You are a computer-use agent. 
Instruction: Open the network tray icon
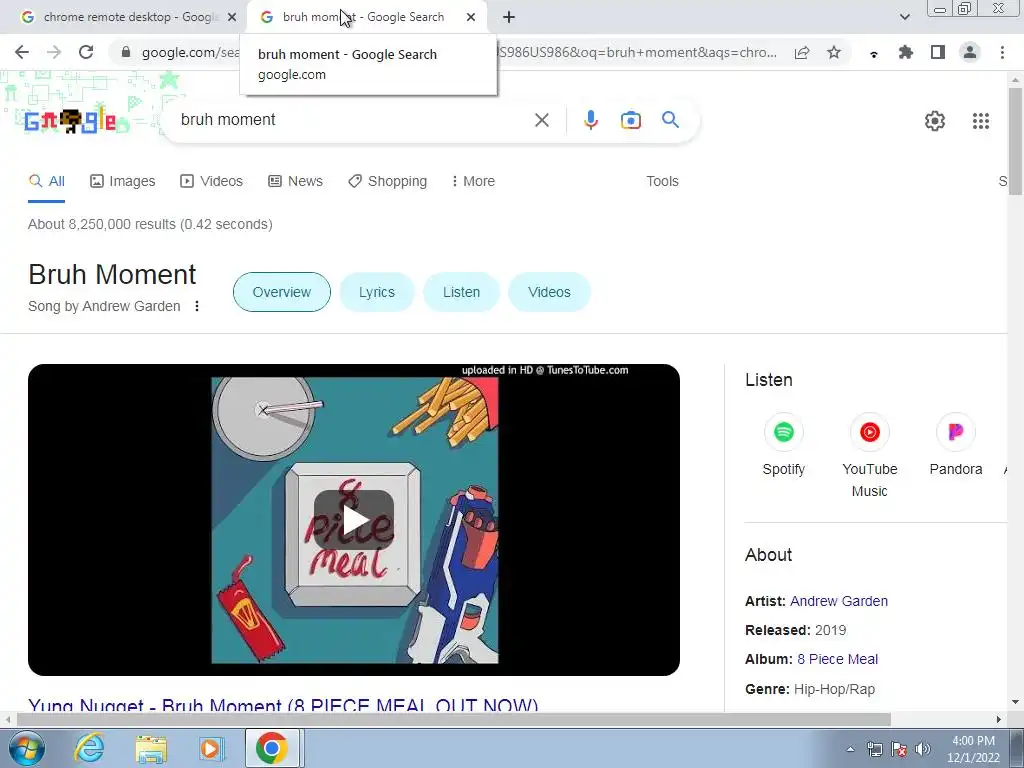pos(874,749)
